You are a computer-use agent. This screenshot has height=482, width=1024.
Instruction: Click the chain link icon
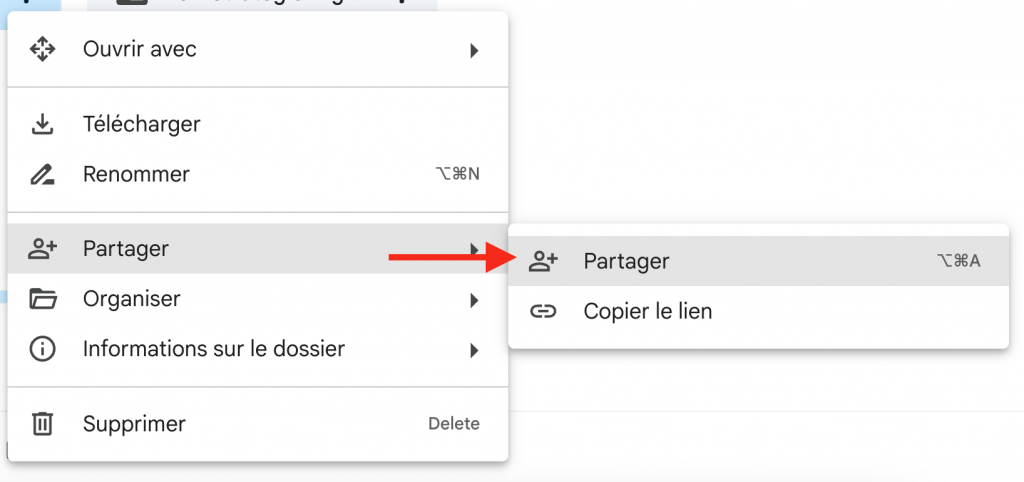pos(542,312)
